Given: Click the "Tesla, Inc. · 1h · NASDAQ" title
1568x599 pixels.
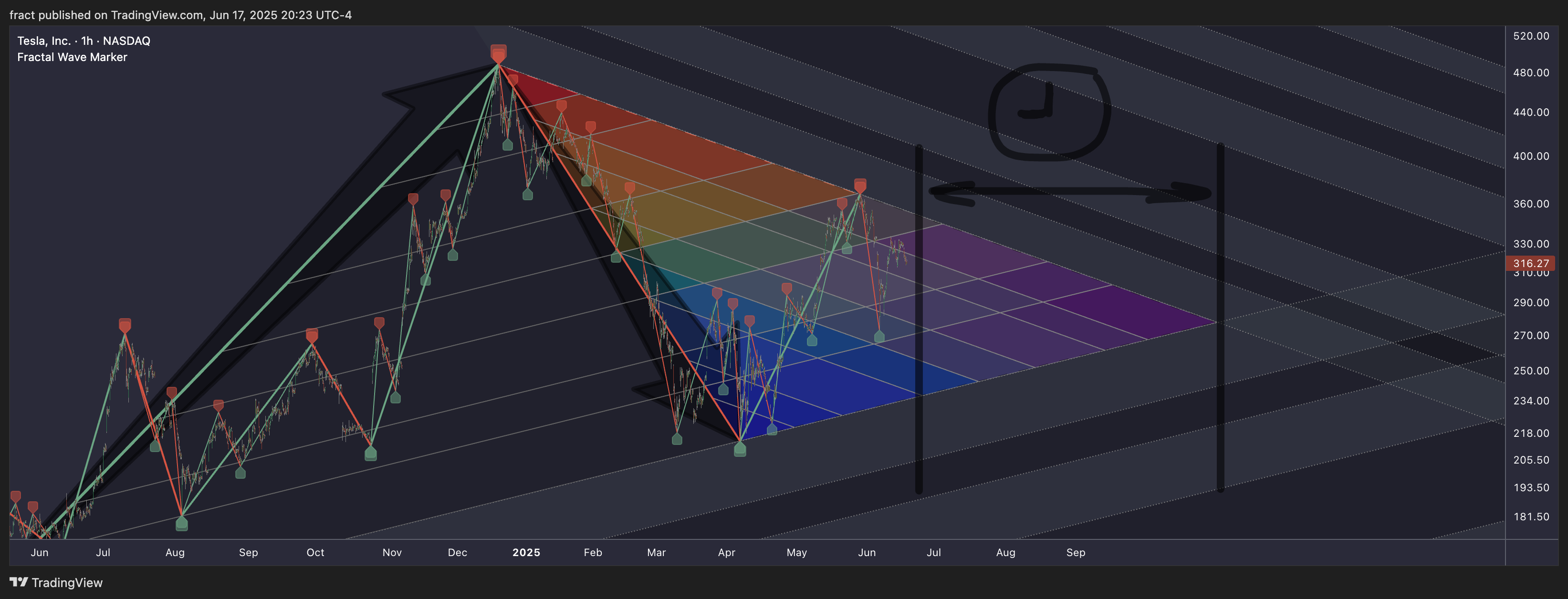Looking at the screenshot, I should [84, 41].
